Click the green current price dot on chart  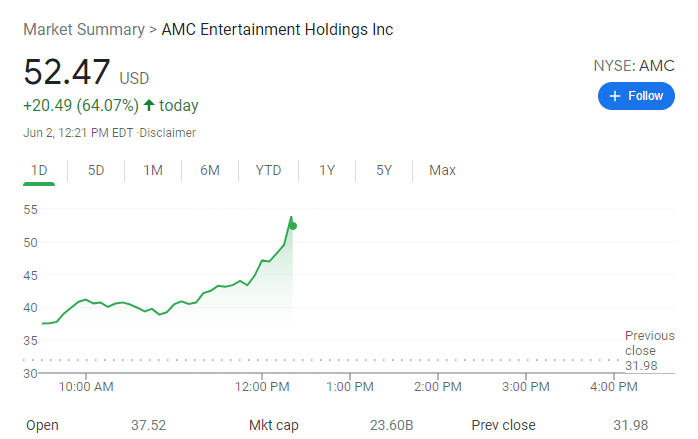[292, 225]
